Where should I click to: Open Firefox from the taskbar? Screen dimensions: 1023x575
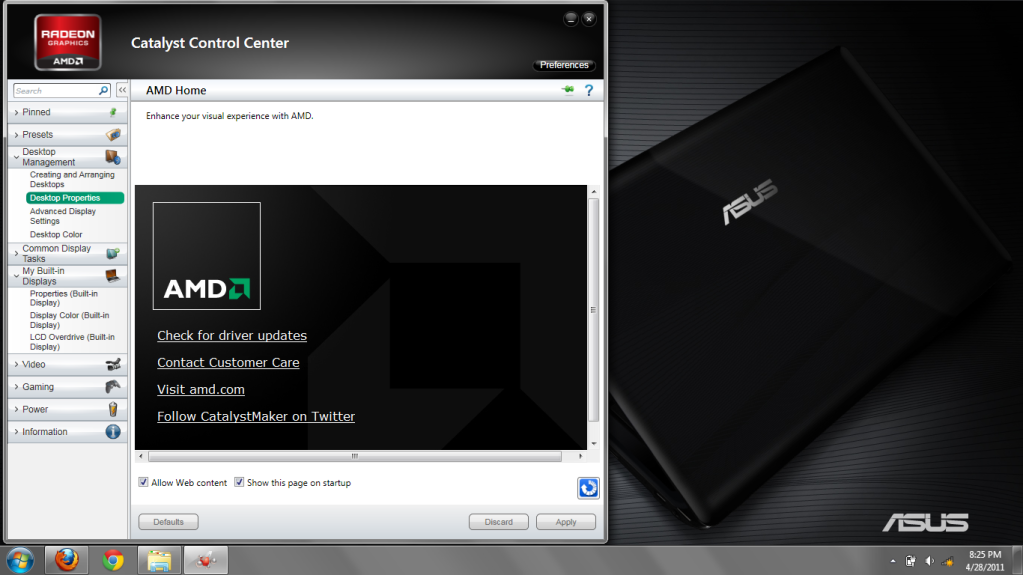(x=66, y=560)
